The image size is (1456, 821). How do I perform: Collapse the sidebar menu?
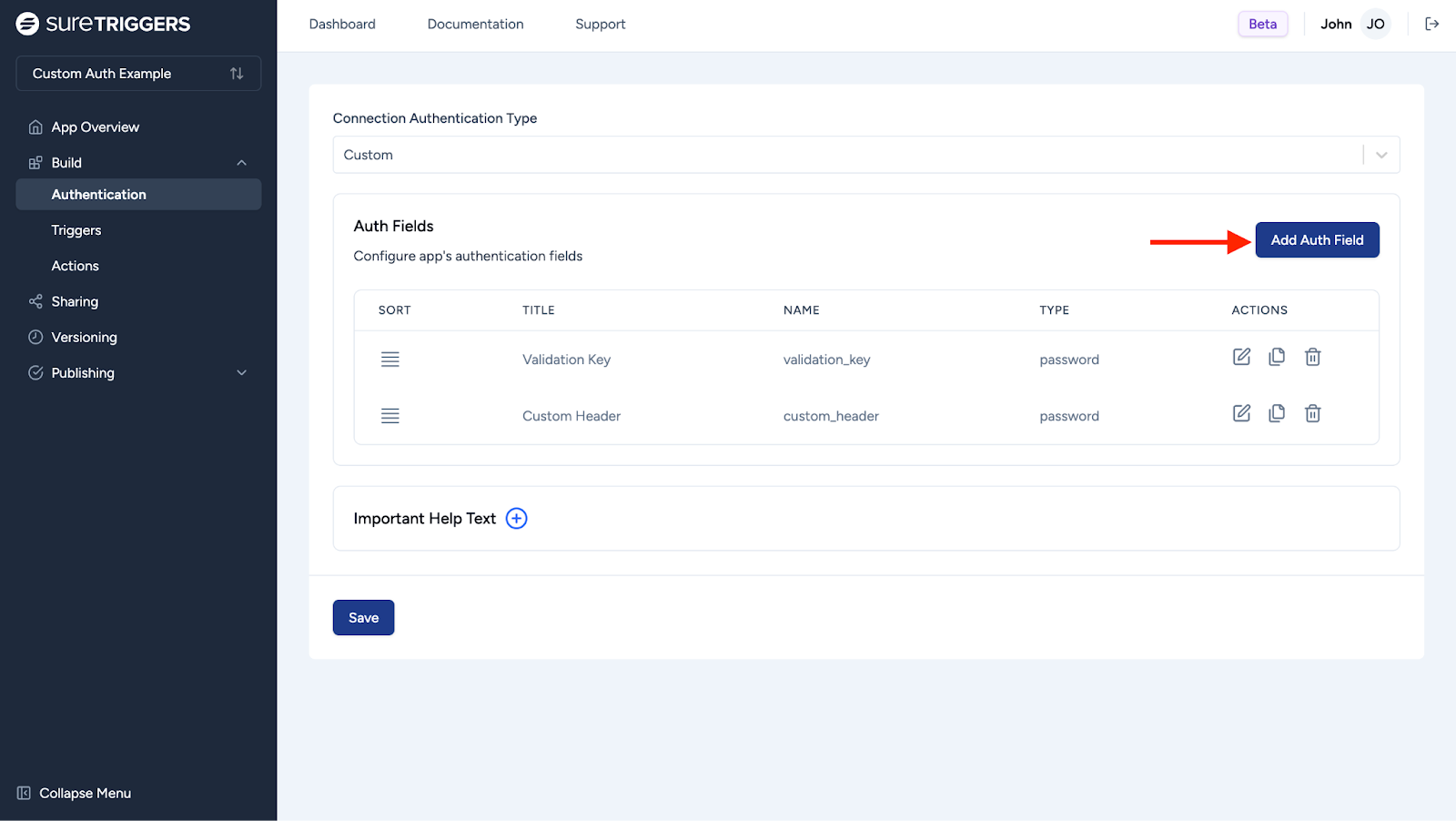pyautogui.click(x=75, y=794)
